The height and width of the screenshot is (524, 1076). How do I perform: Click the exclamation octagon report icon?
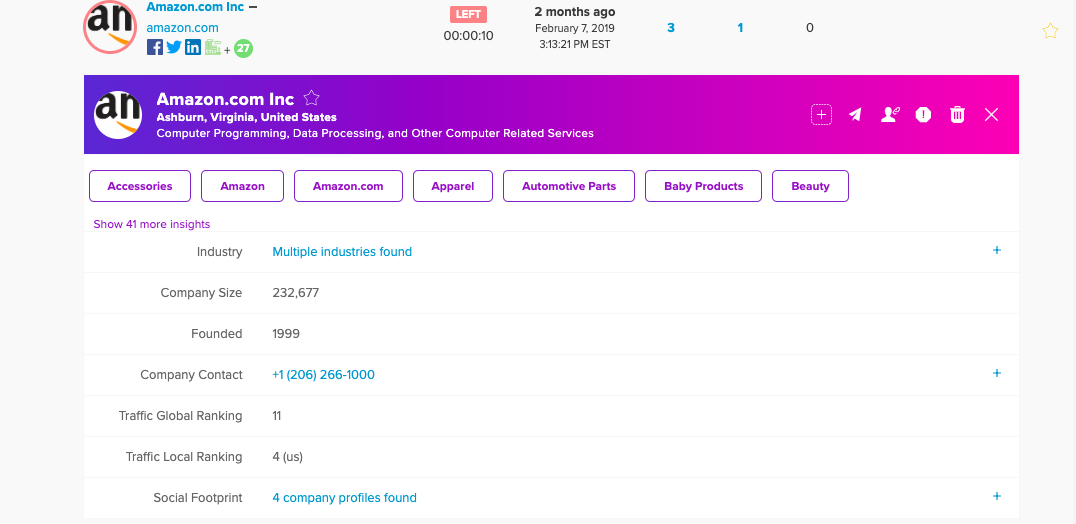point(924,115)
